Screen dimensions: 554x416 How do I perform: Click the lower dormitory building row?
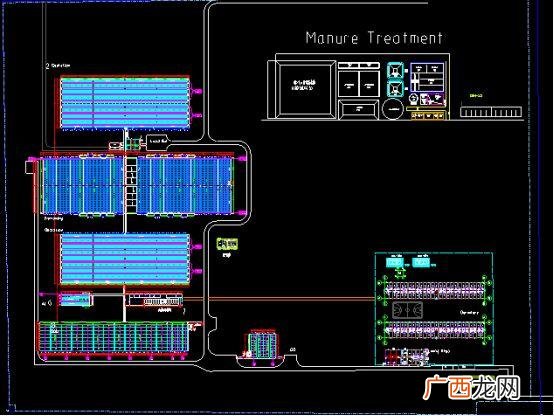435,330
